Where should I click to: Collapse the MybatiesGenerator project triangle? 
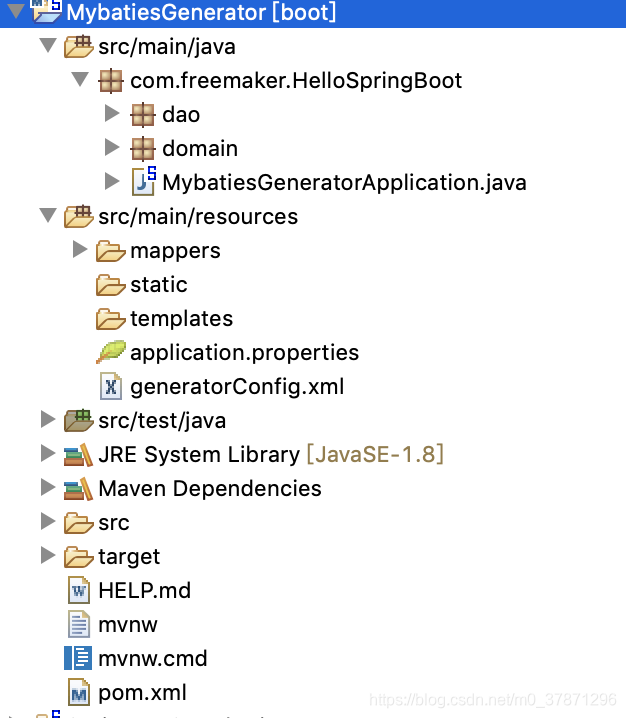16,11
